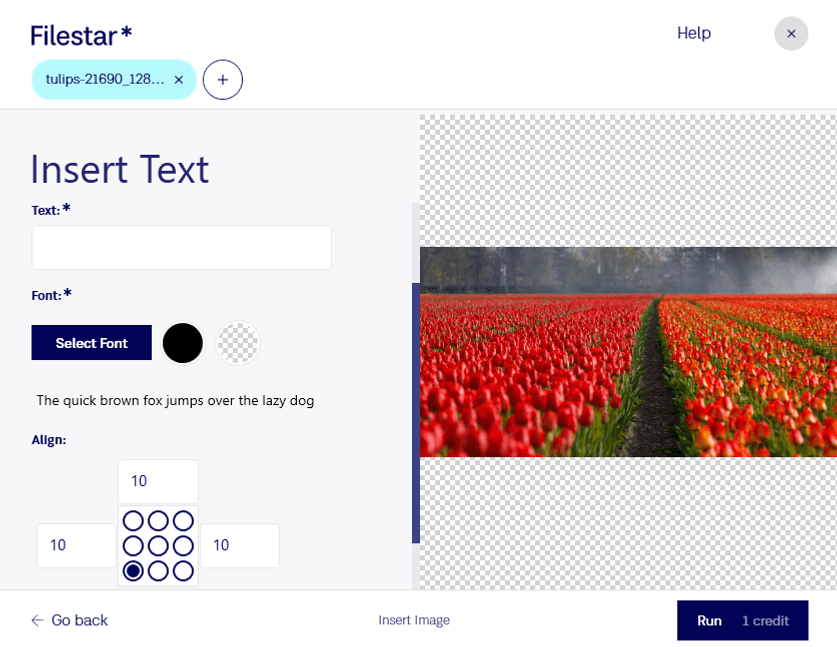Remove the tulips-21690_128 file chip
837x647 pixels.
click(x=179, y=80)
